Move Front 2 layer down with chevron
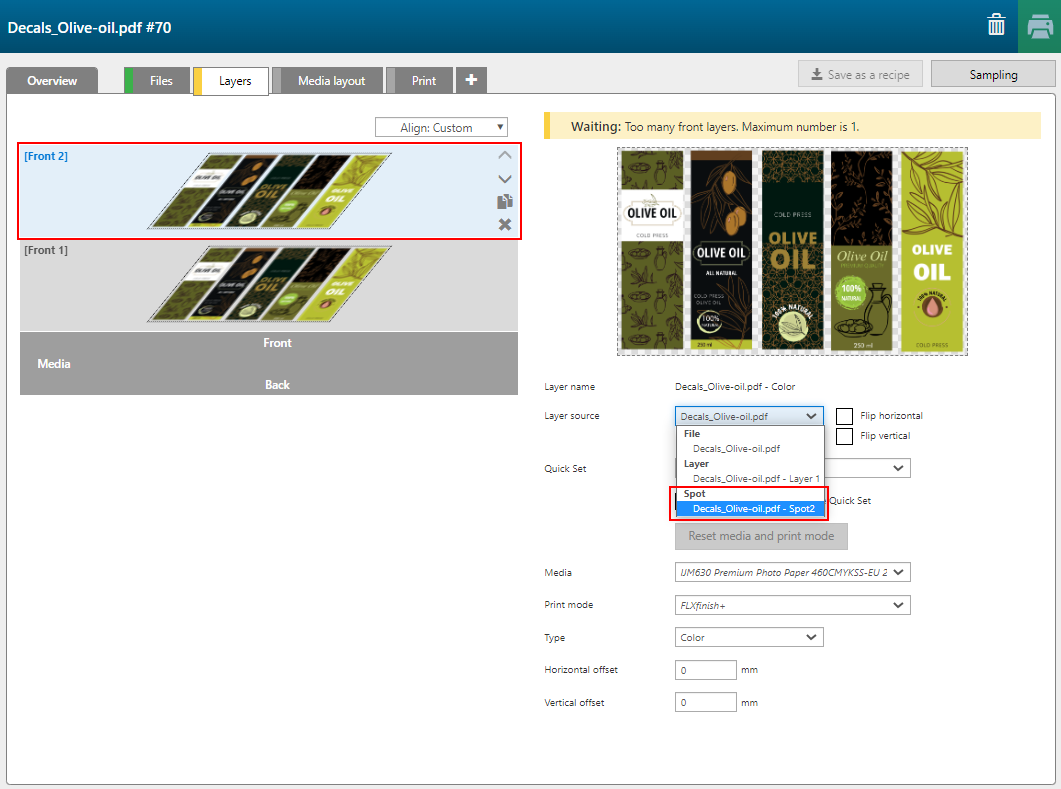This screenshot has width=1061, height=789. click(x=505, y=178)
